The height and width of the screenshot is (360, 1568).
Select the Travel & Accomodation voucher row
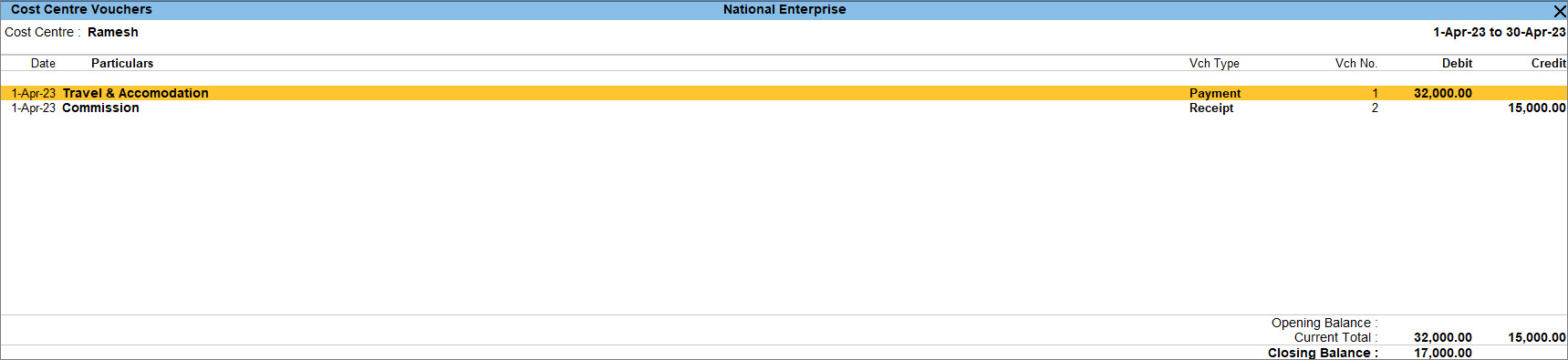pos(784,93)
